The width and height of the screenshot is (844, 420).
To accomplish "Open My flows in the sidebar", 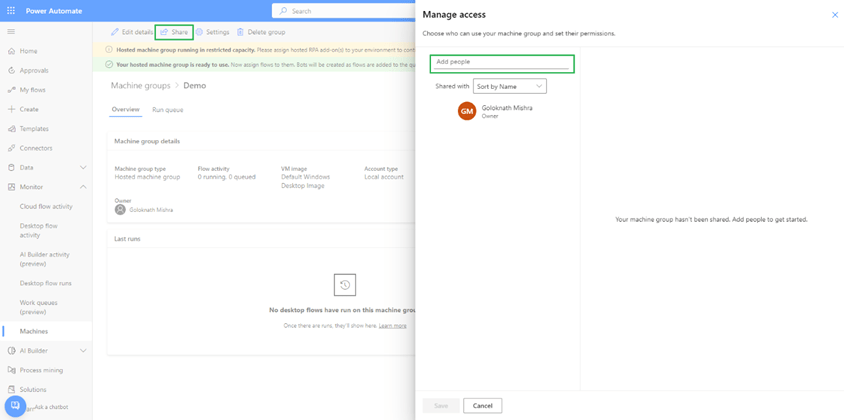I will pos(32,90).
